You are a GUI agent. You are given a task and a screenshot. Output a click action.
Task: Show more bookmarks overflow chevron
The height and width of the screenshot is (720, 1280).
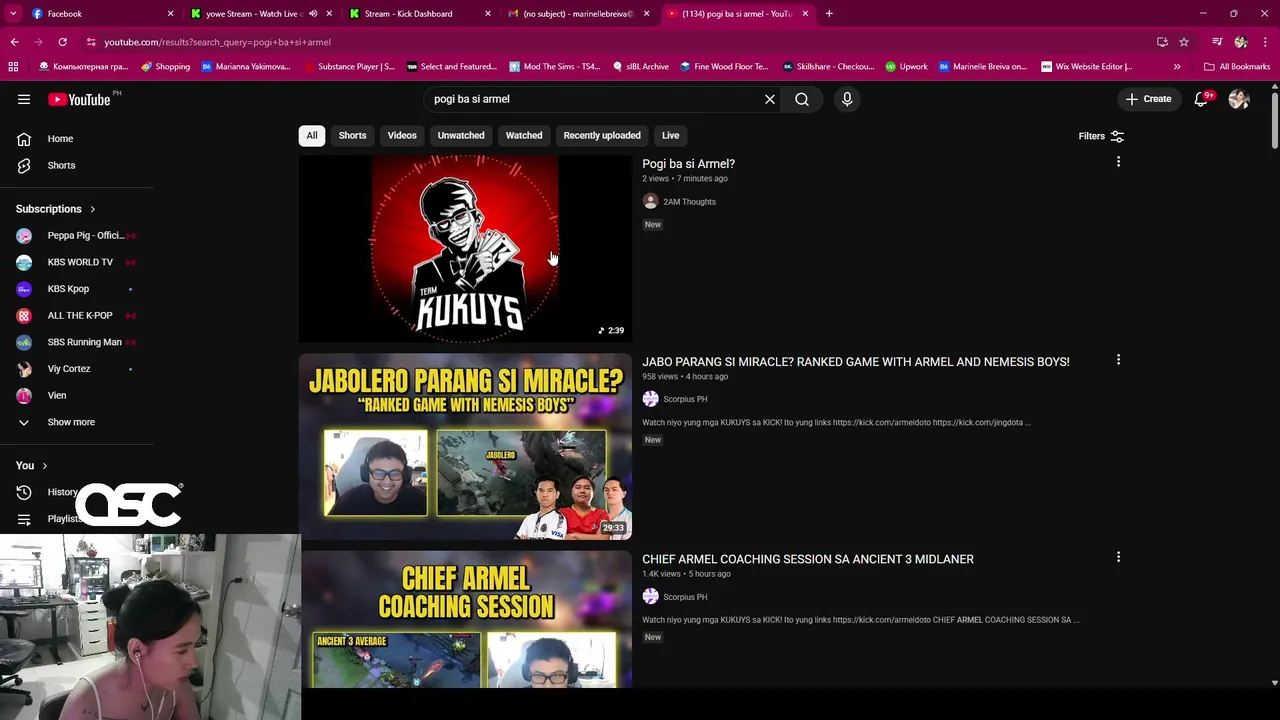point(1177,67)
